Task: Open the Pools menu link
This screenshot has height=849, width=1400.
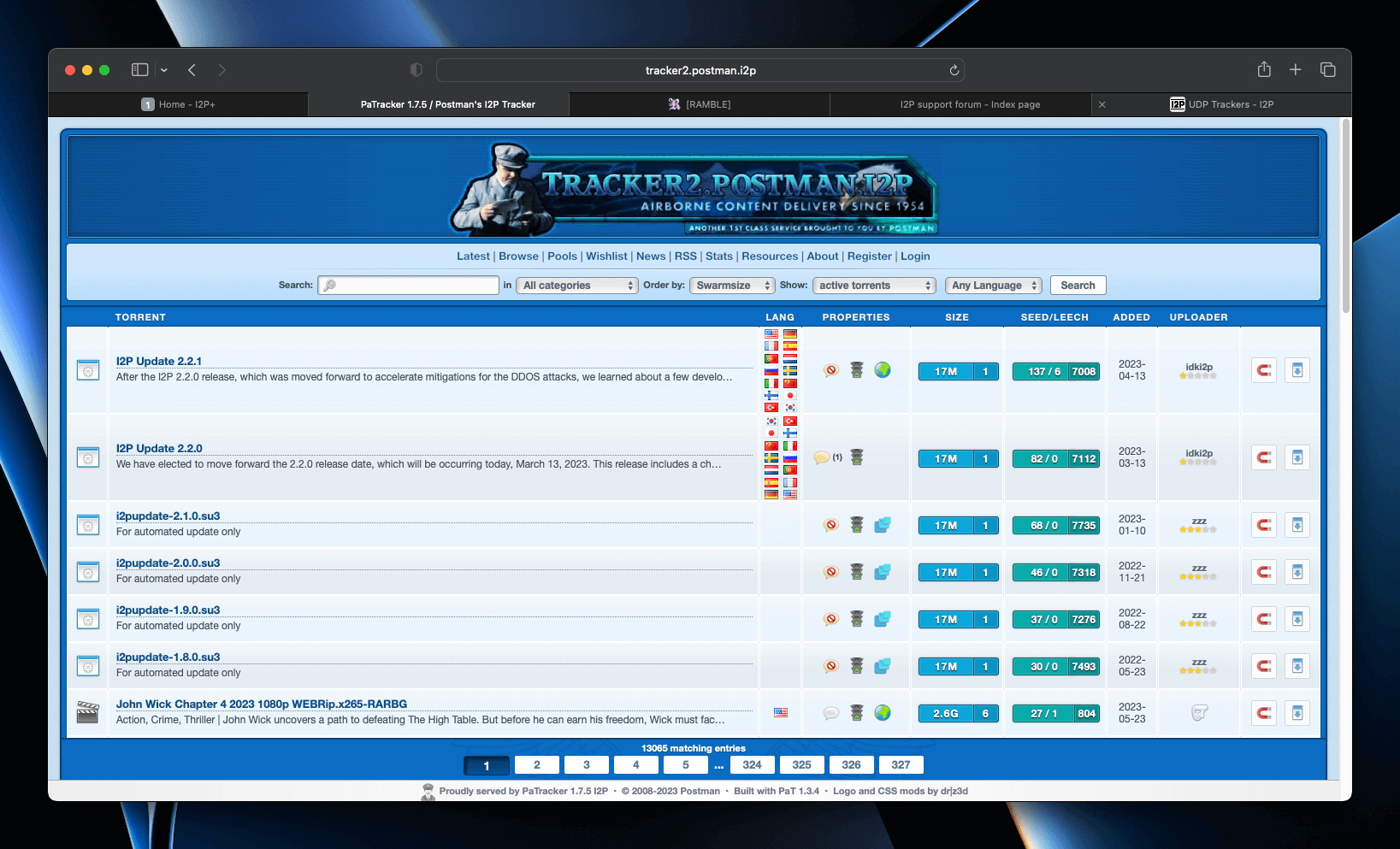Action: pos(562,256)
